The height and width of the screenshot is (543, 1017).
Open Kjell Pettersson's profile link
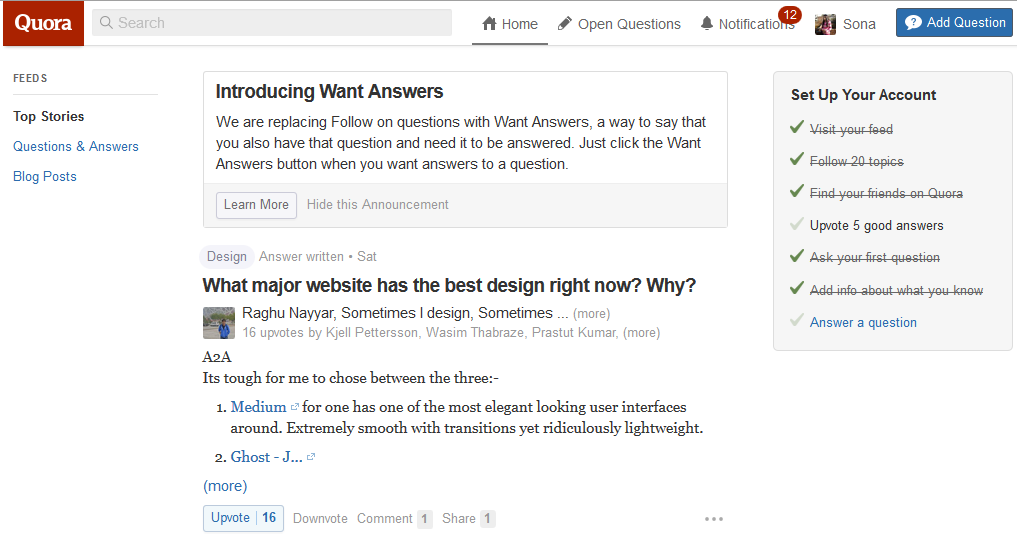(372, 333)
